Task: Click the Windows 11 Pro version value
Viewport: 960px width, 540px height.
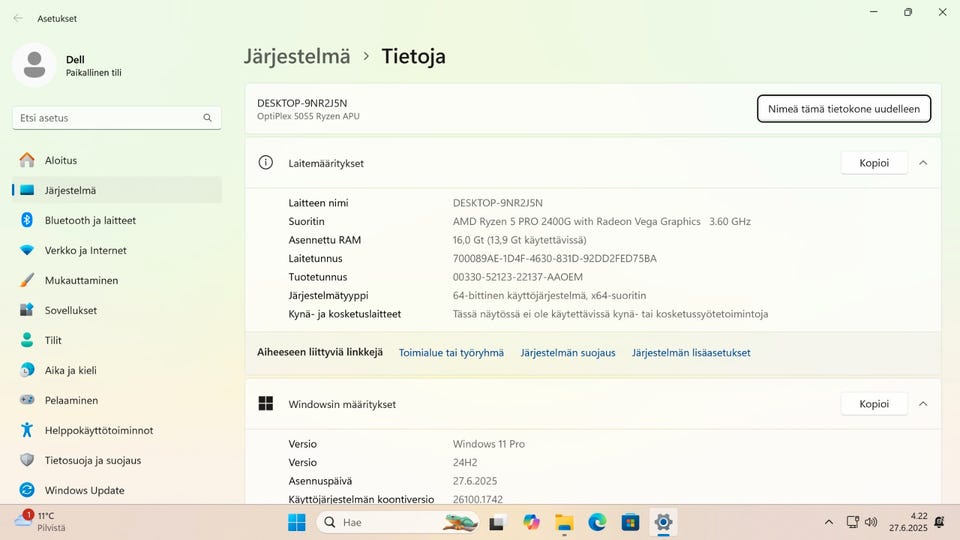Action: pyautogui.click(x=489, y=444)
